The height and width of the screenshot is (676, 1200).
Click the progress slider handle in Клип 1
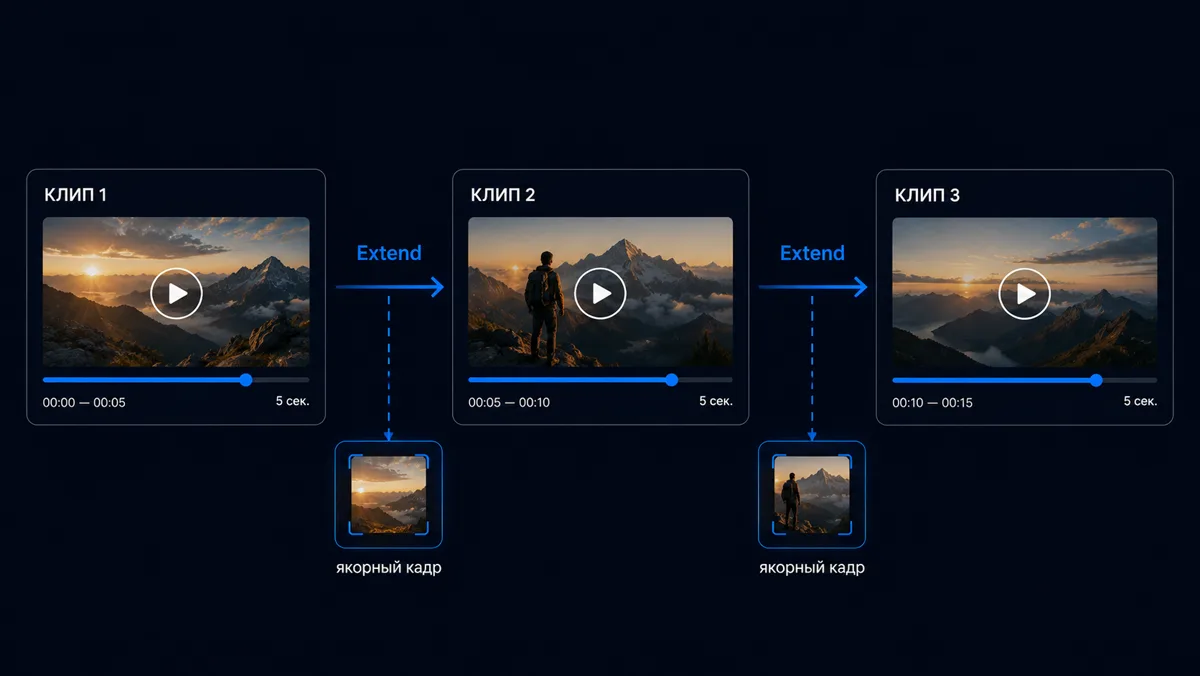click(246, 380)
